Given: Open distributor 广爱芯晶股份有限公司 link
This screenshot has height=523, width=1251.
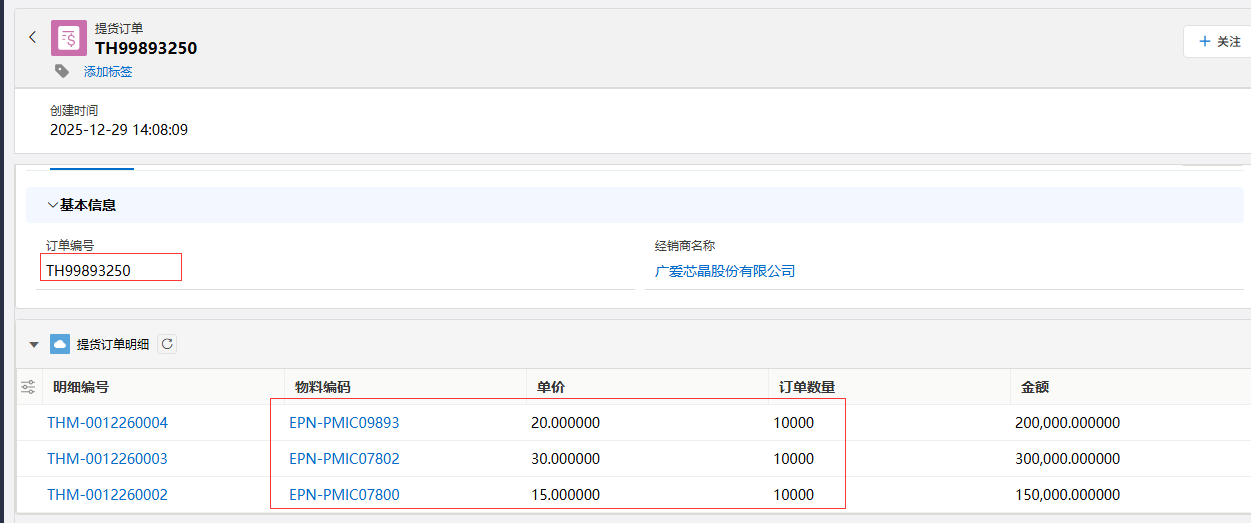Looking at the screenshot, I should pos(725,271).
